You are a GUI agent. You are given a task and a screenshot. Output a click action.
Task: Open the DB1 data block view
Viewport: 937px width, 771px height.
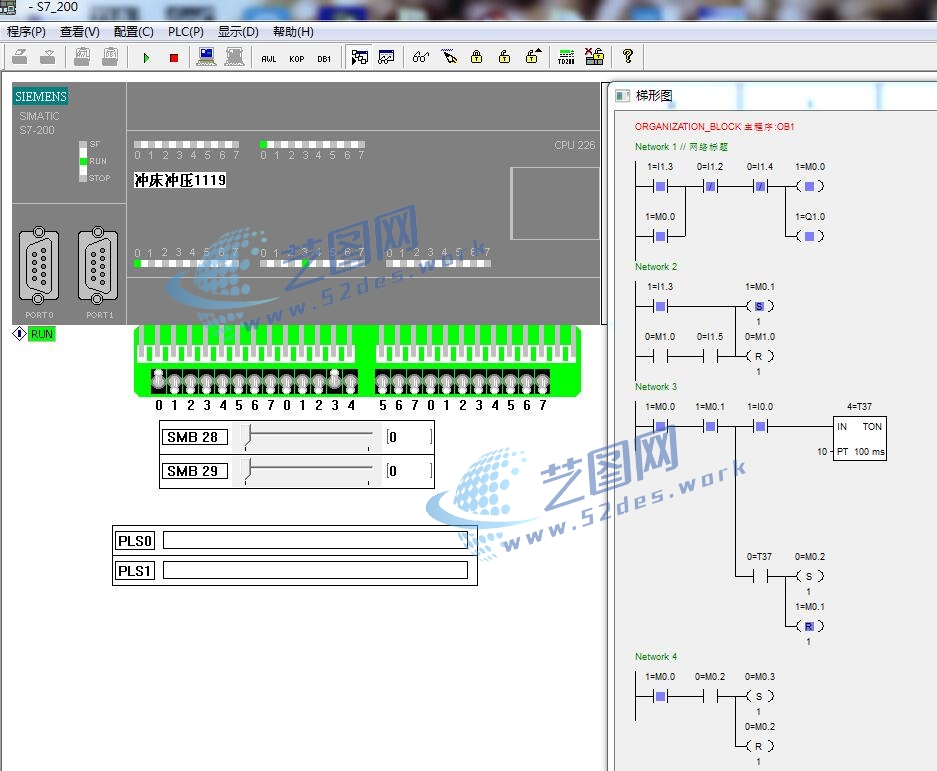(x=324, y=59)
